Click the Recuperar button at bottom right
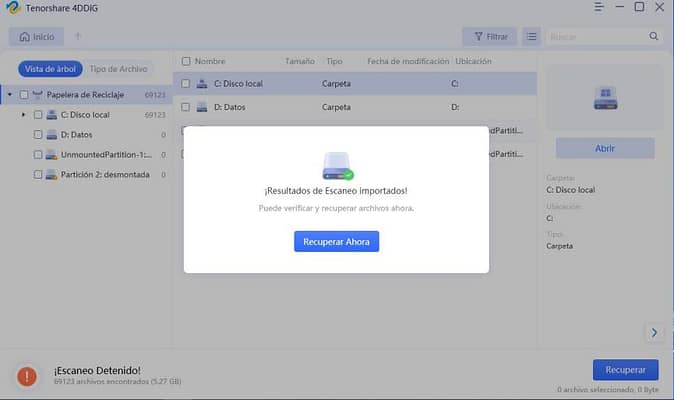This screenshot has height=400, width=674. pyautogui.click(x=625, y=370)
